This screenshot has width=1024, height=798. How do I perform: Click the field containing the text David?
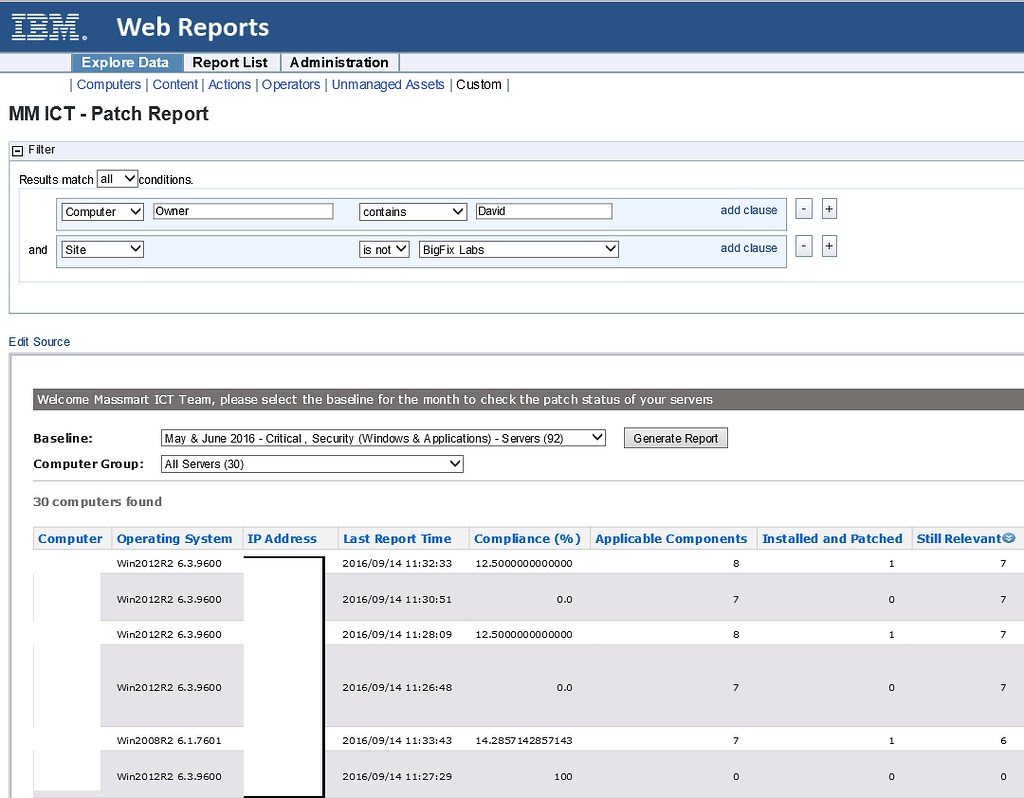pos(544,211)
